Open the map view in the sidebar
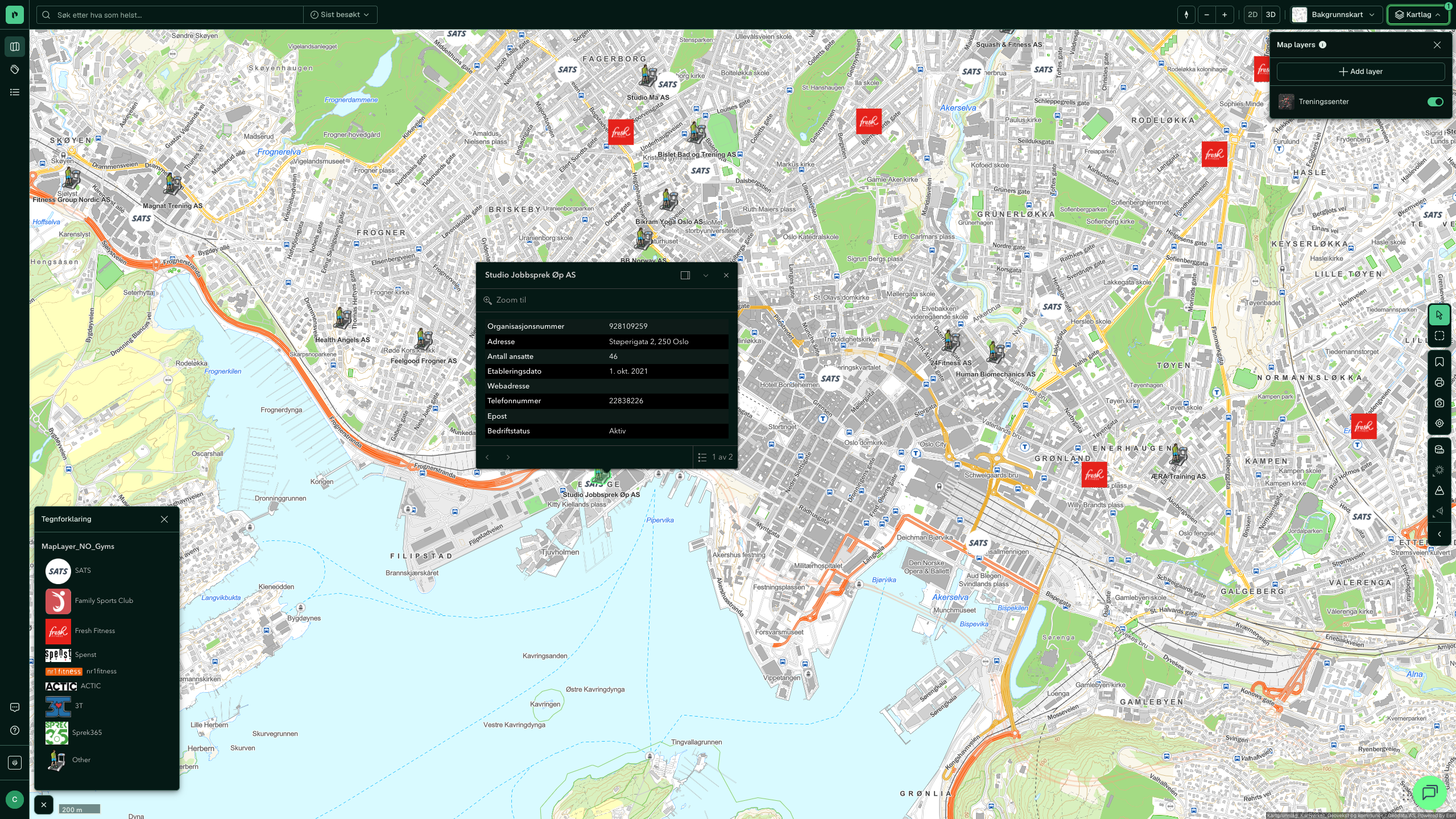Screen dimensions: 1456x819 15,47
